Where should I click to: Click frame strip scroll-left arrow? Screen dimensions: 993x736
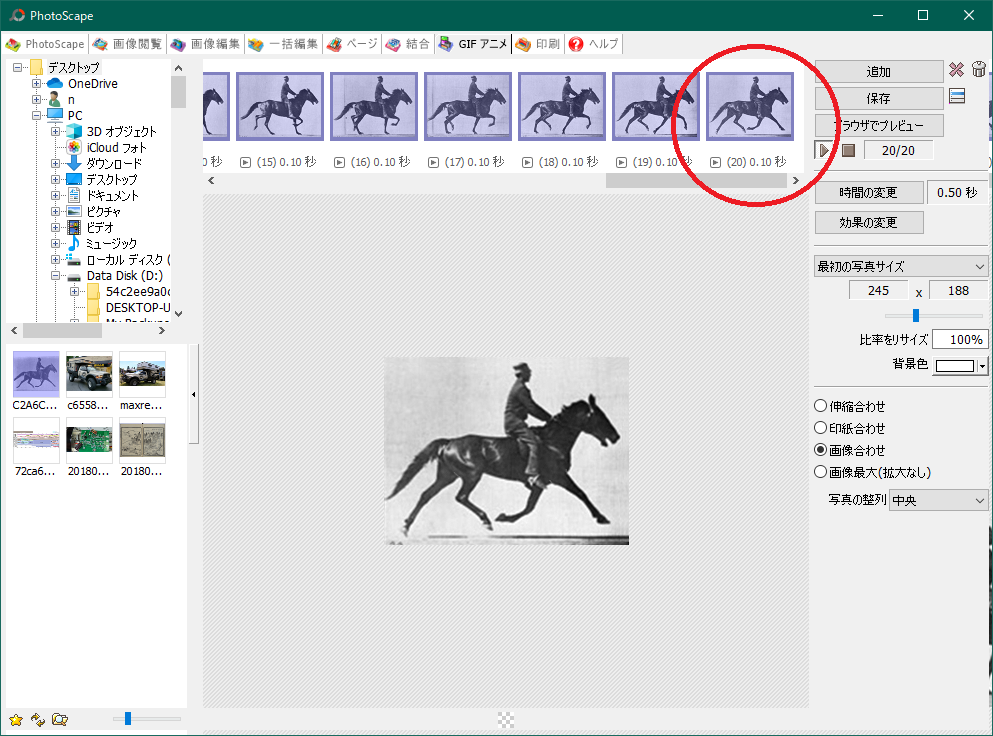(211, 181)
